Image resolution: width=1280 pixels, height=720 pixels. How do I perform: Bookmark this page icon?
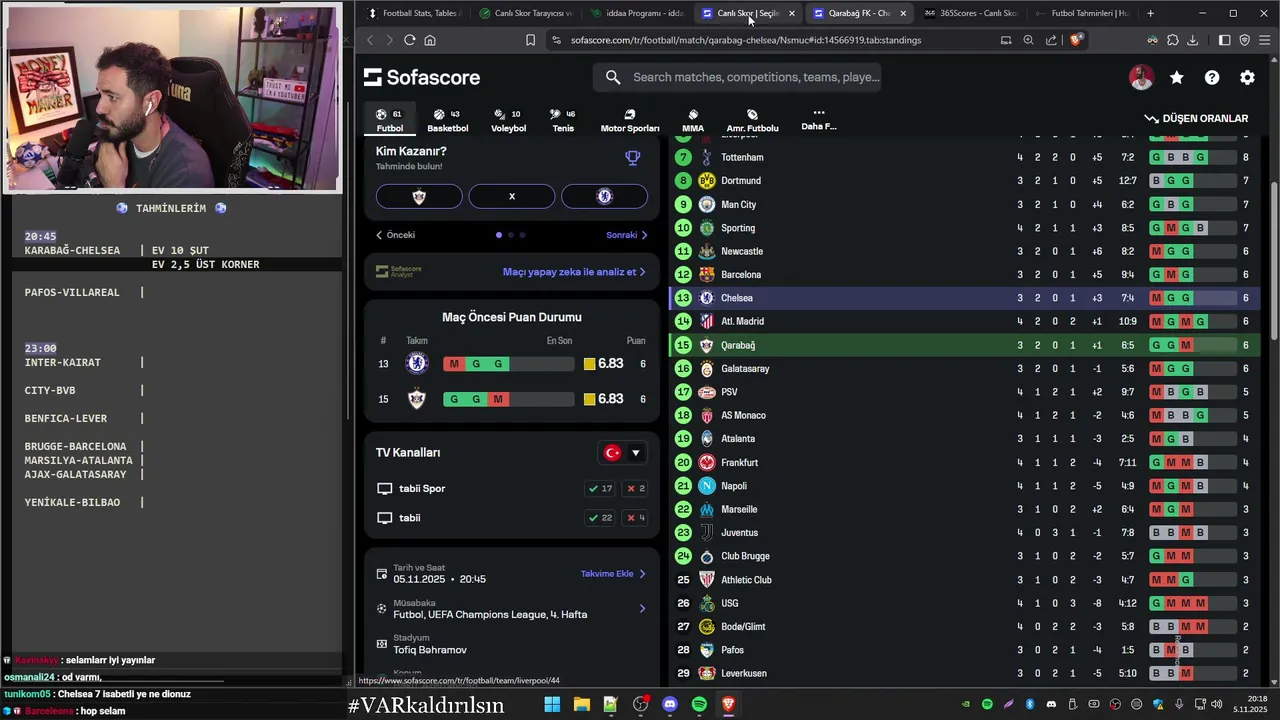[530, 40]
